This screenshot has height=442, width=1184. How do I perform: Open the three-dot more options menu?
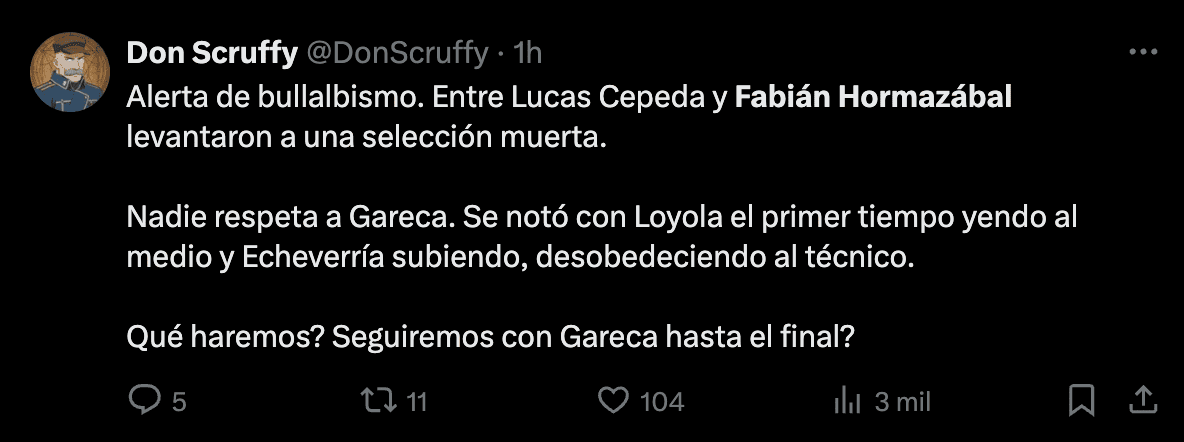coord(1141,53)
